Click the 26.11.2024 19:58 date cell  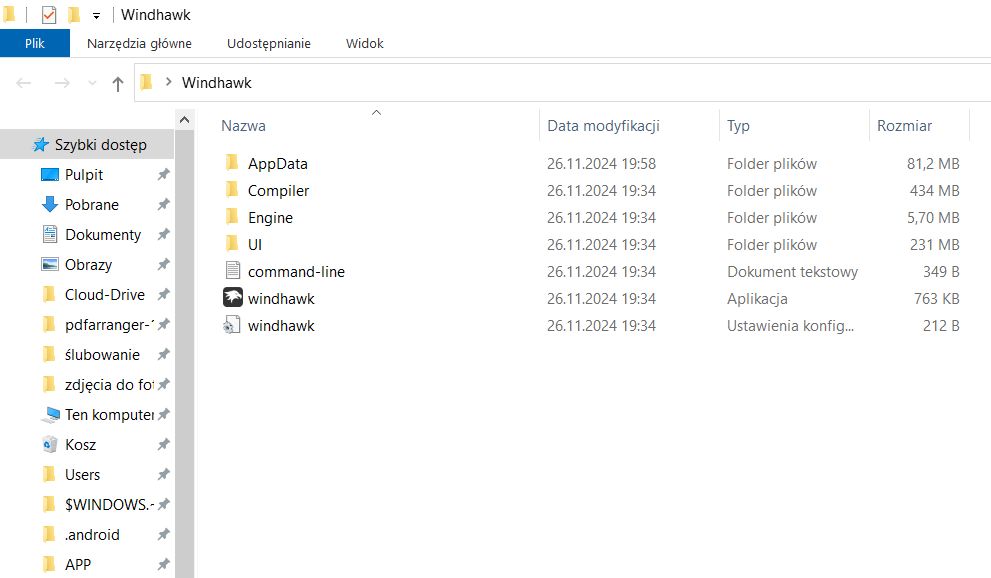[x=601, y=164]
